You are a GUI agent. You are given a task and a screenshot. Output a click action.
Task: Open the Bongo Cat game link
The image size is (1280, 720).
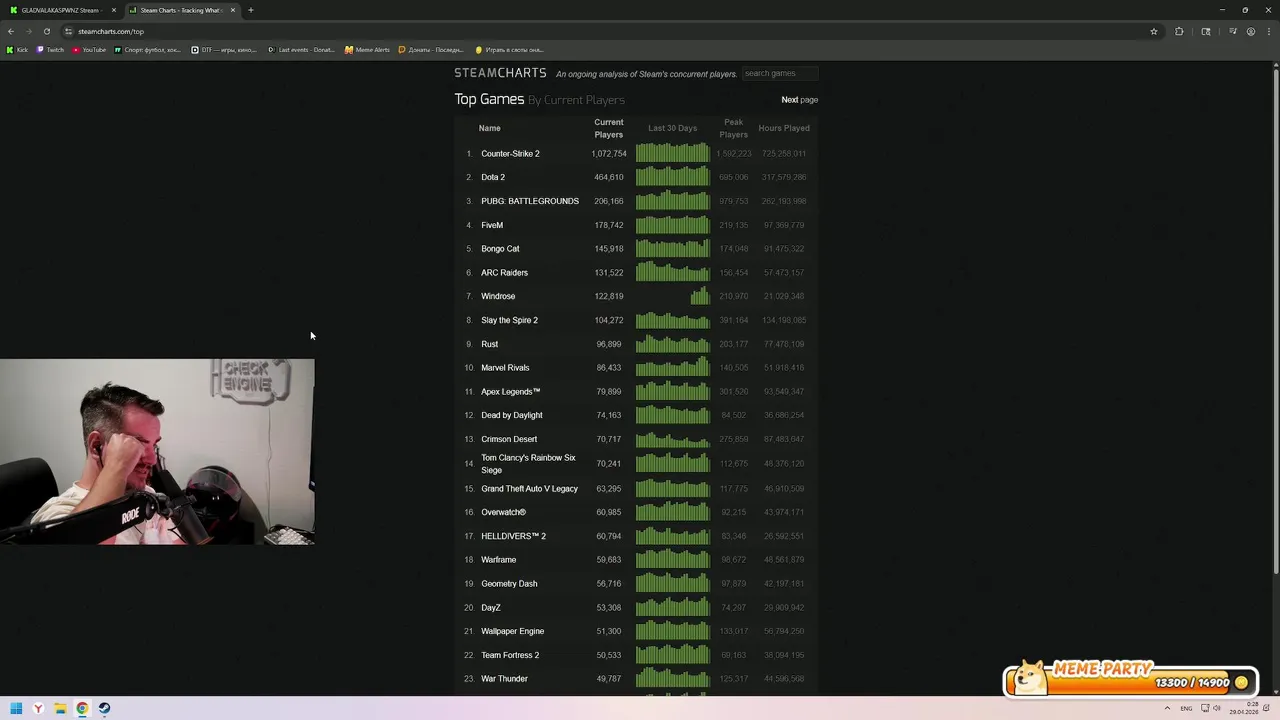(x=500, y=249)
